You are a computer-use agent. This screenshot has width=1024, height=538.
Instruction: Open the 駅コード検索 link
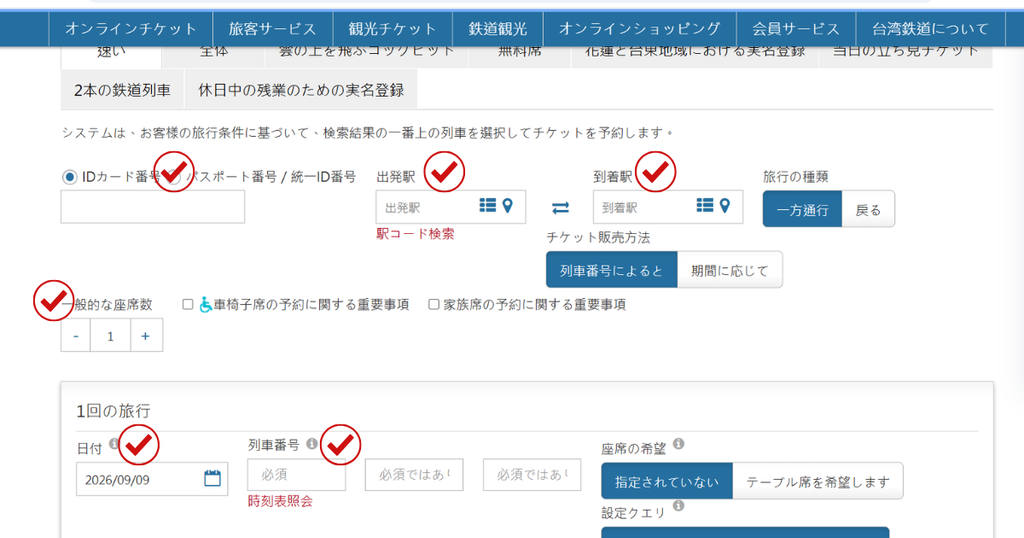click(x=415, y=234)
